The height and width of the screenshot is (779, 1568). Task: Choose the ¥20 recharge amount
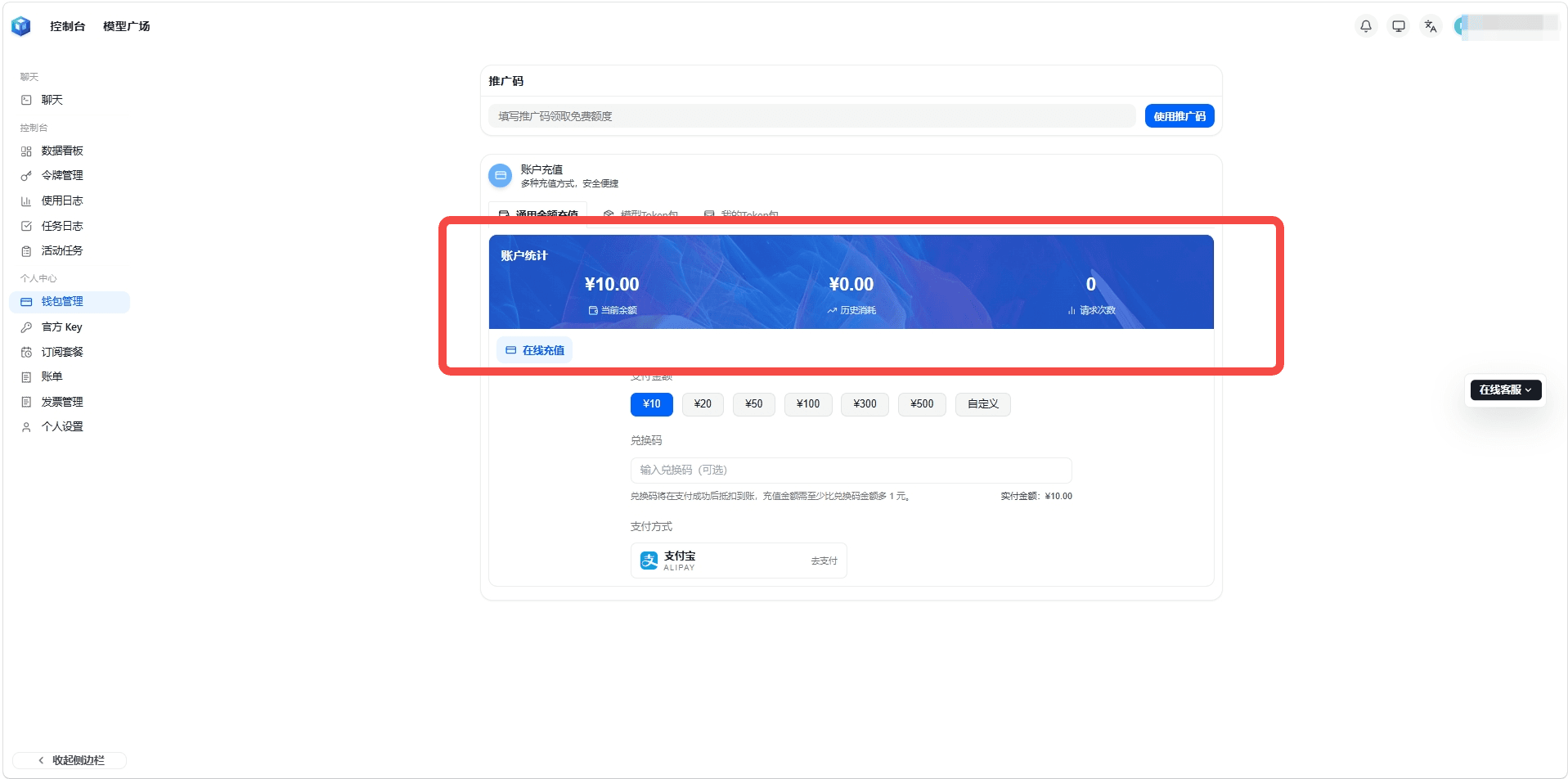point(703,404)
